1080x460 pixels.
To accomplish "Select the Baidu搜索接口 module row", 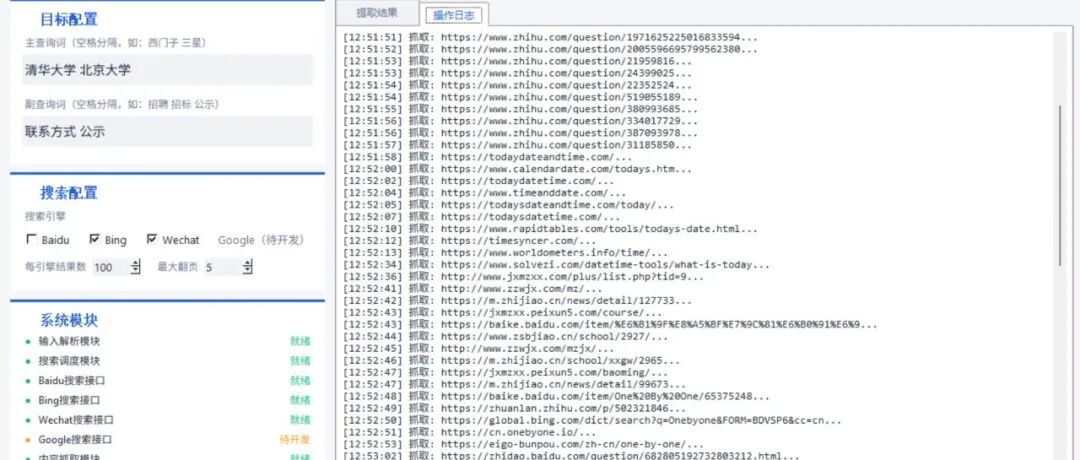I will pos(167,380).
